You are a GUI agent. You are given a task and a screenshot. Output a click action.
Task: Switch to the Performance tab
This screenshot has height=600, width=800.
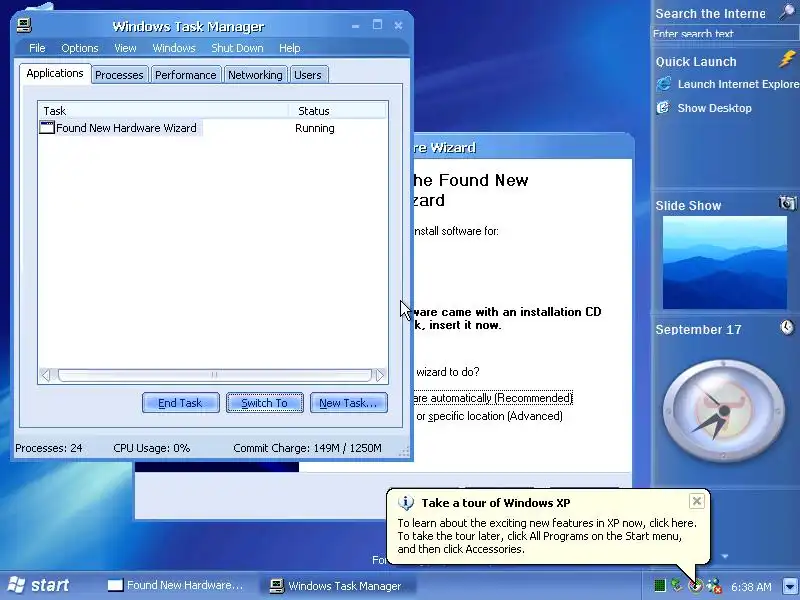pos(186,75)
